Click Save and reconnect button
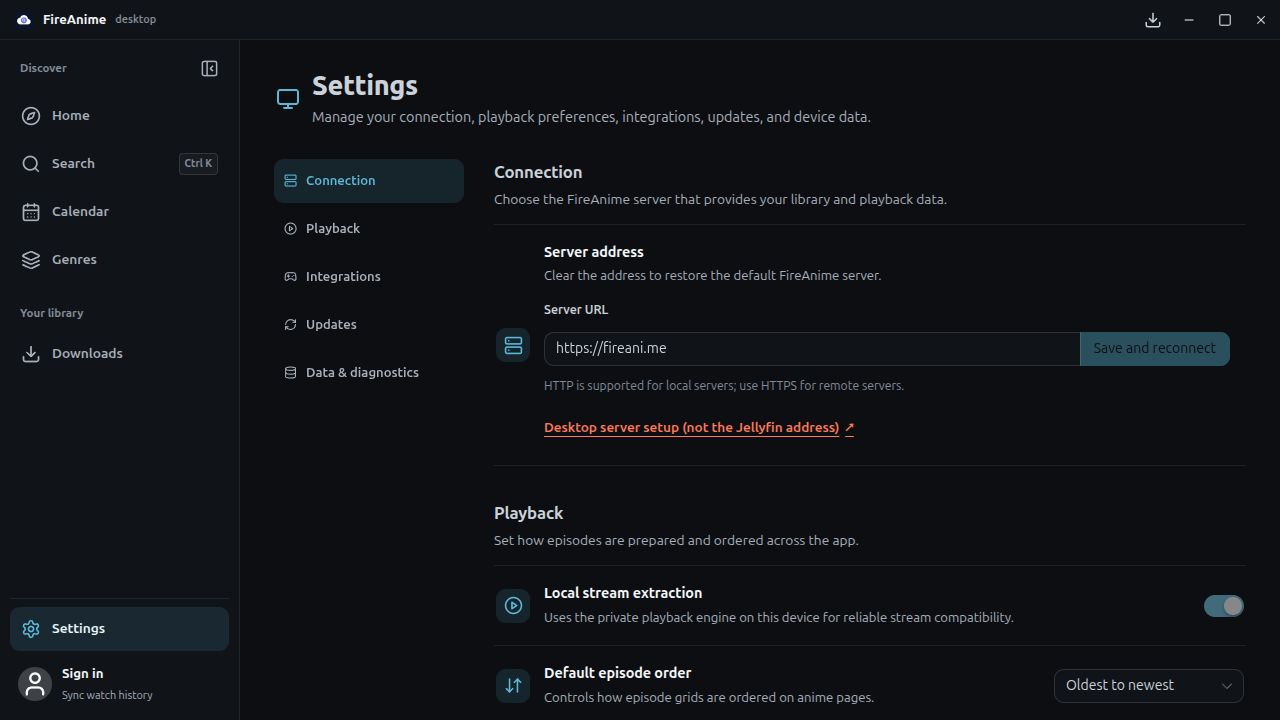 coord(1155,349)
